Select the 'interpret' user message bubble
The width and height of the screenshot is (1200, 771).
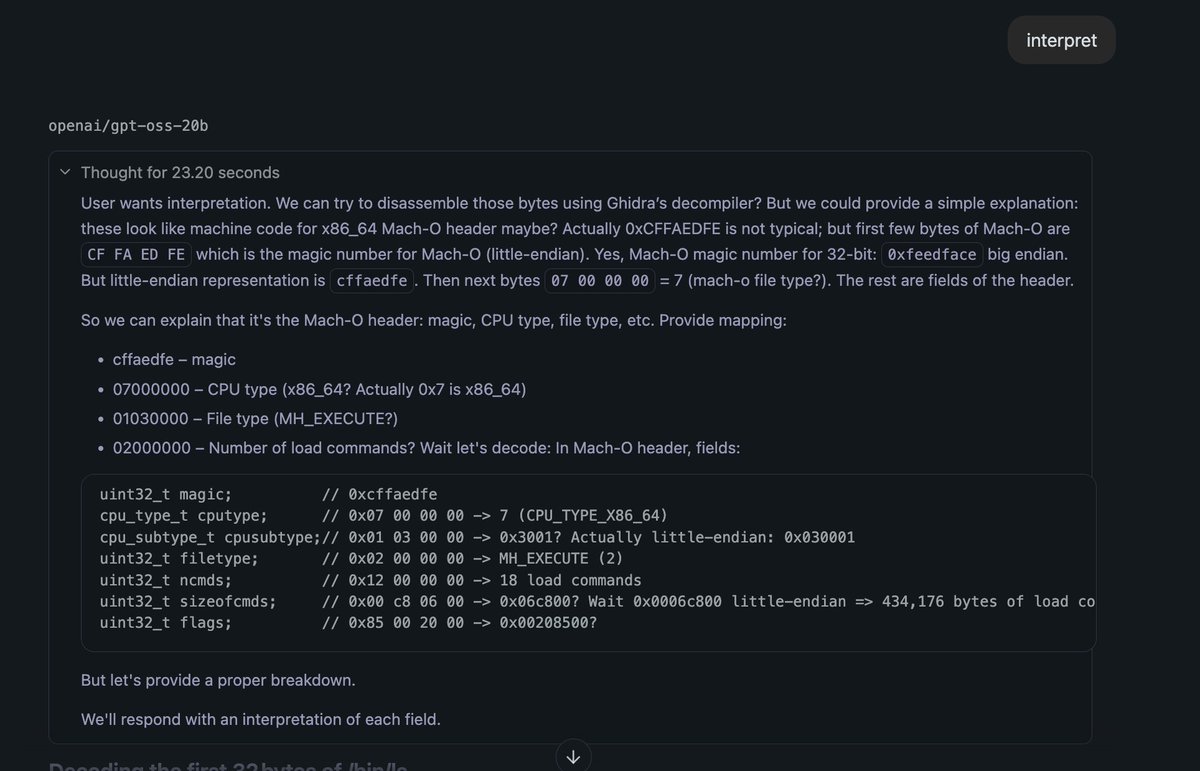[1061, 40]
